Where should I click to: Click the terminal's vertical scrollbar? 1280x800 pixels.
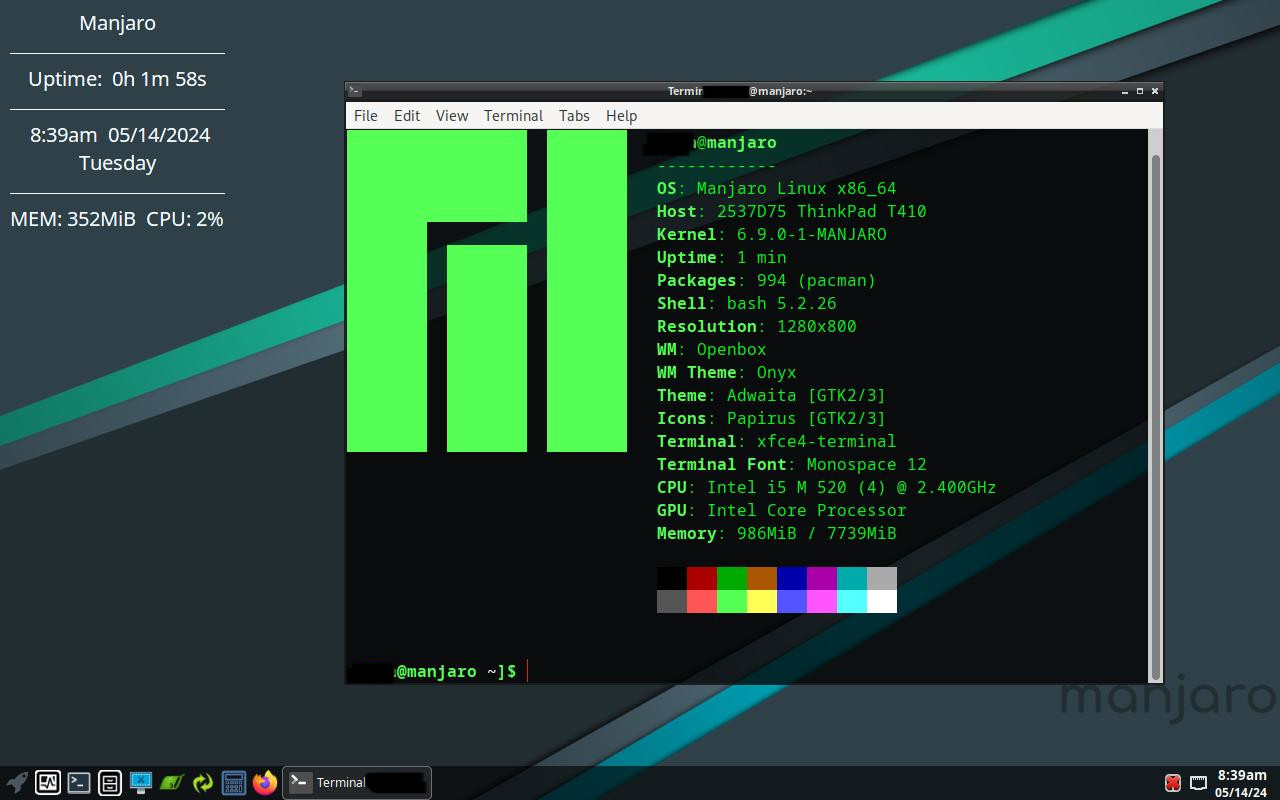pyautogui.click(x=1156, y=417)
